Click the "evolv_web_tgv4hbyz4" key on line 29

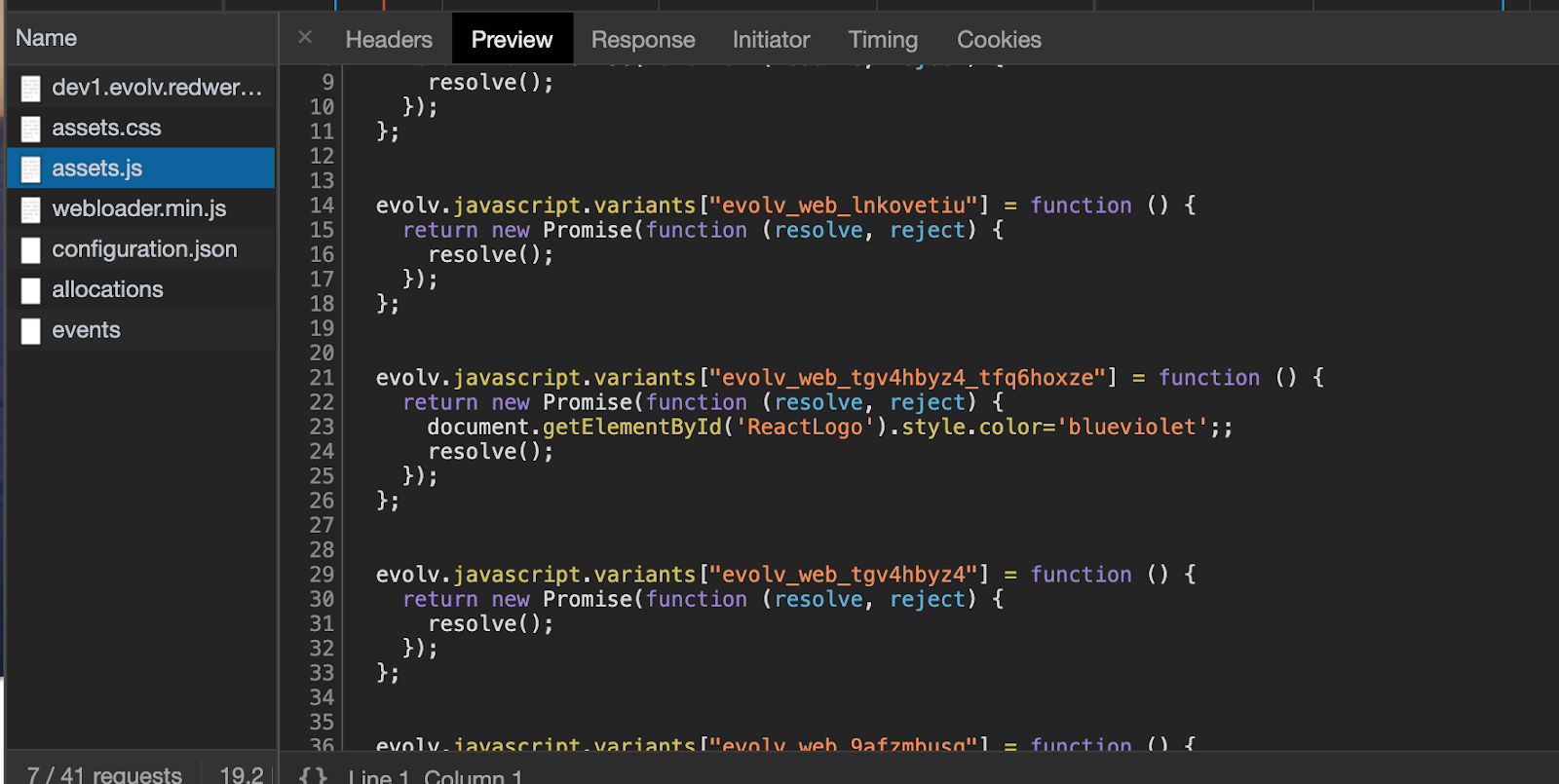click(844, 575)
